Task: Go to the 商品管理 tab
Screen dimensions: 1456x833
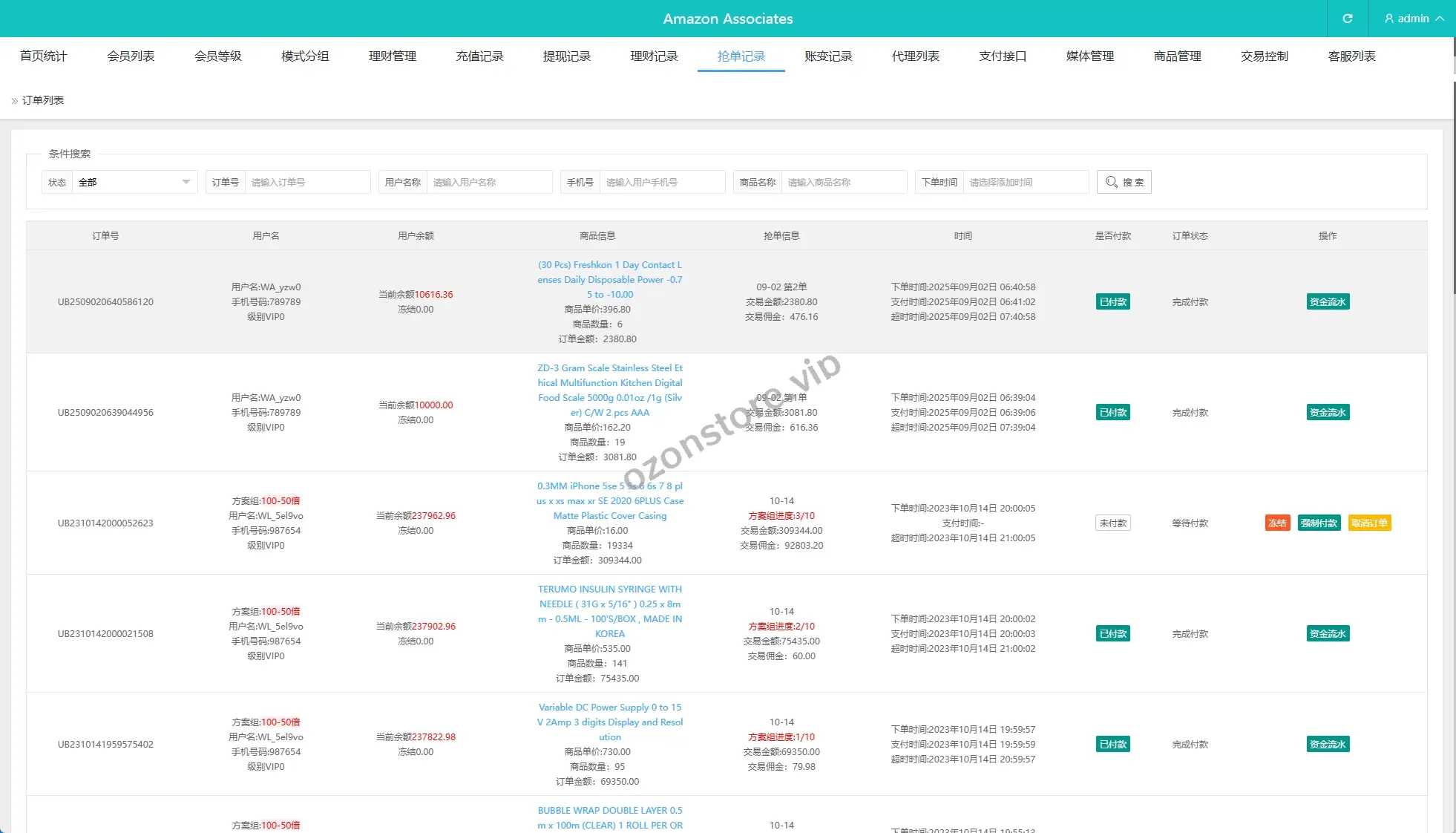Action: pyautogui.click(x=1177, y=56)
